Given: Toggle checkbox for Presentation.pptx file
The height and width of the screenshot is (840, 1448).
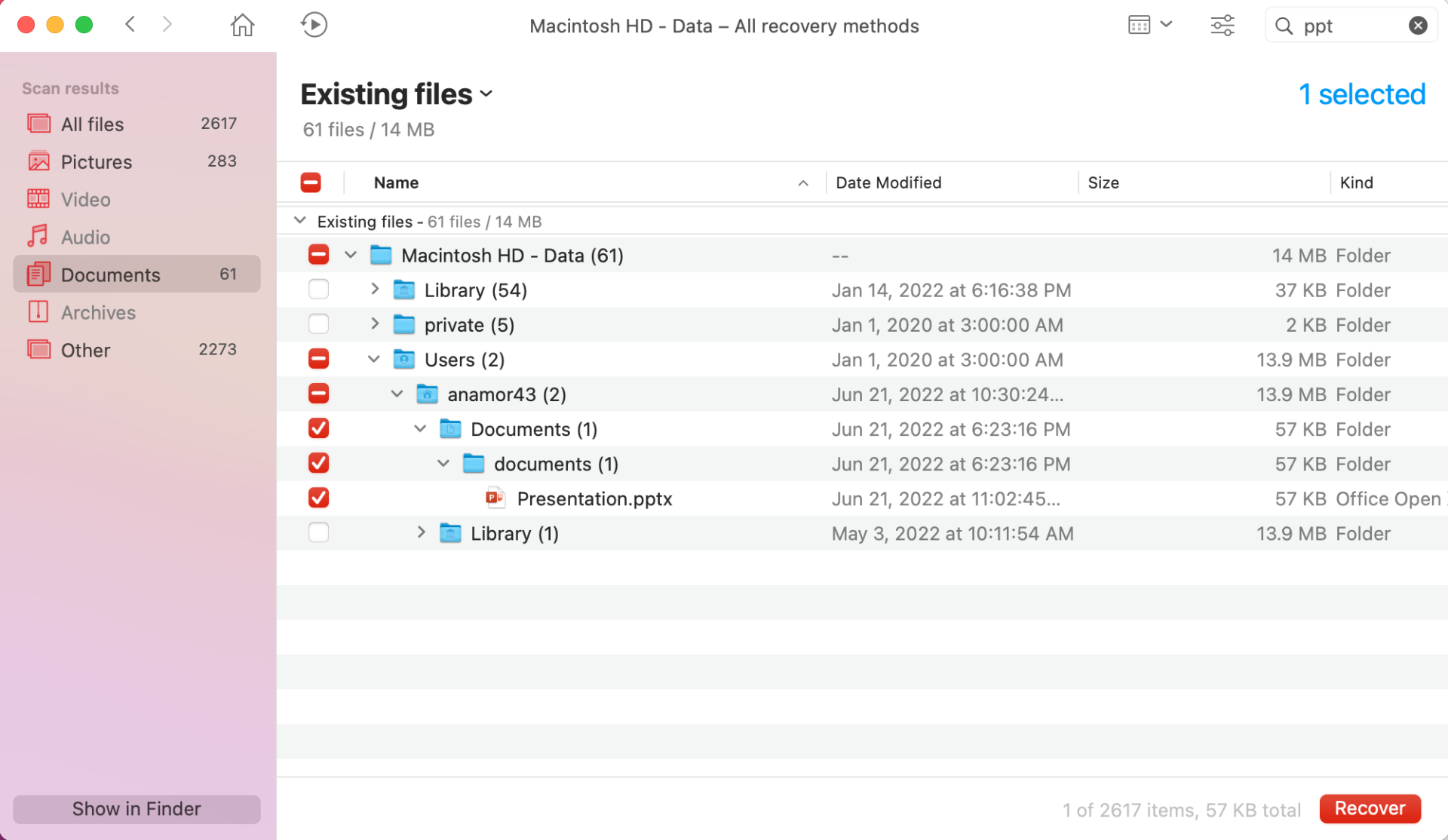Looking at the screenshot, I should point(318,498).
